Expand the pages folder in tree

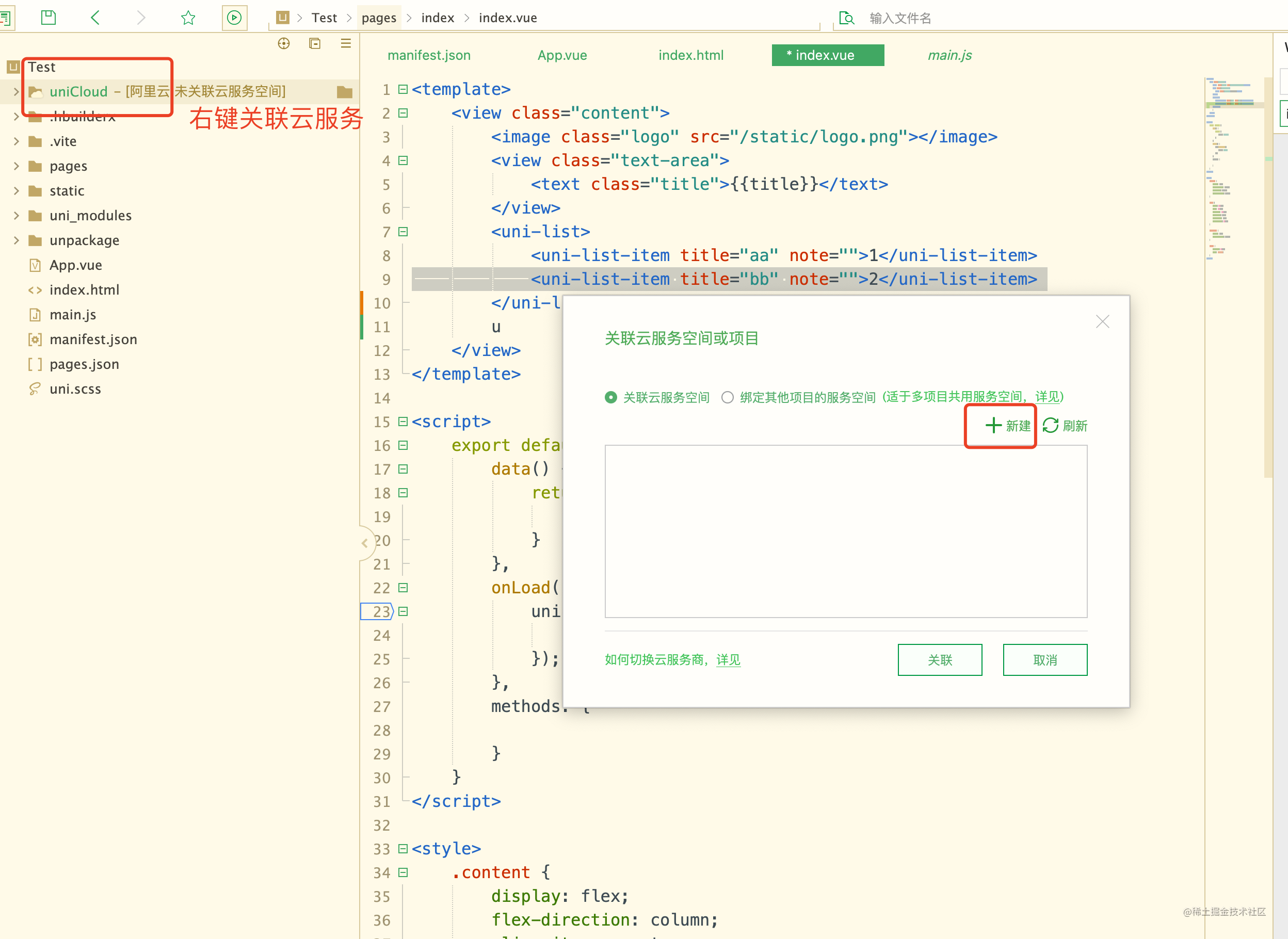point(17,166)
